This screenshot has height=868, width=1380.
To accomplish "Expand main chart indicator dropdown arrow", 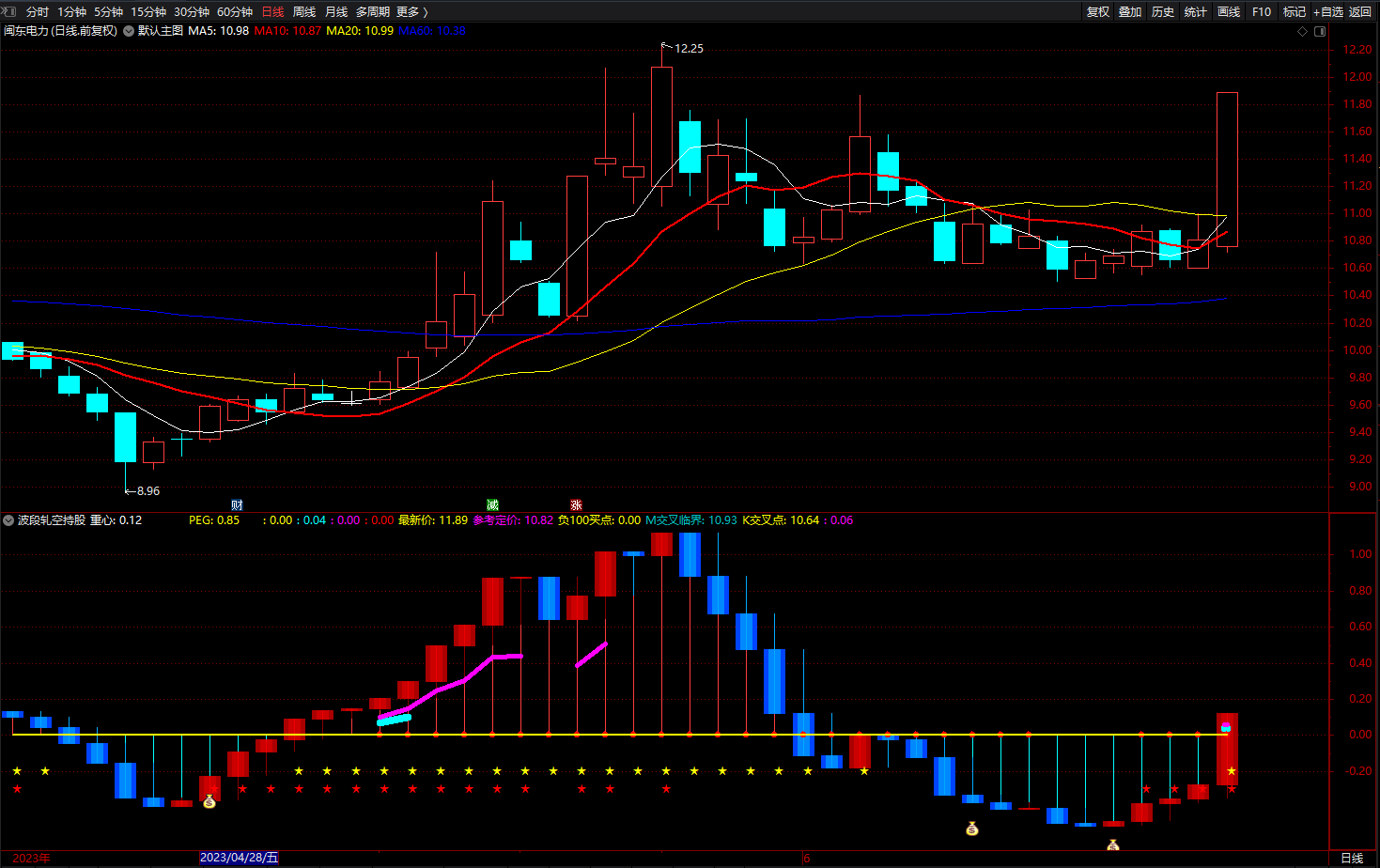I will point(129,31).
